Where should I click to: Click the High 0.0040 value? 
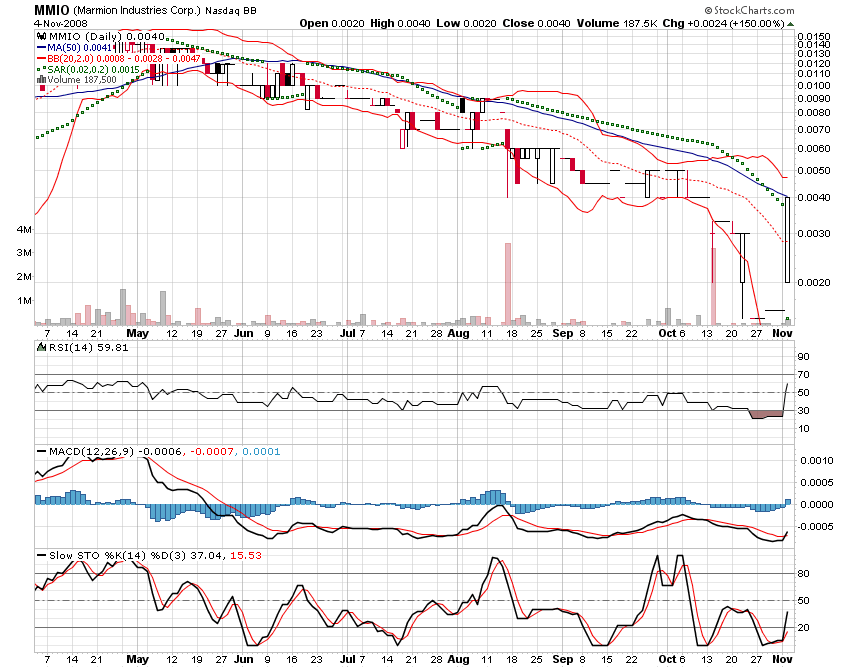click(401, 23)
